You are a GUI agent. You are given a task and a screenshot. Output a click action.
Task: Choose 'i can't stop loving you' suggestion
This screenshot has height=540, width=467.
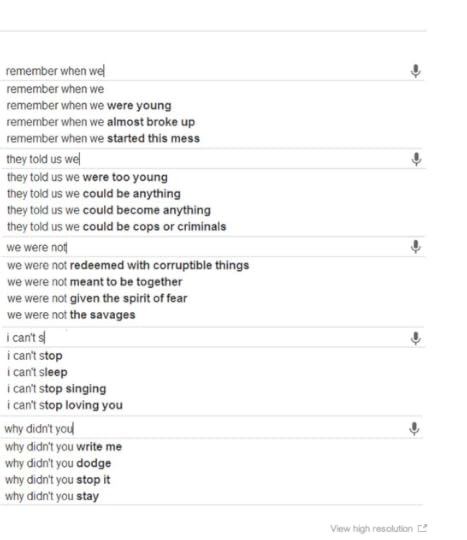[x=65, y=405]
